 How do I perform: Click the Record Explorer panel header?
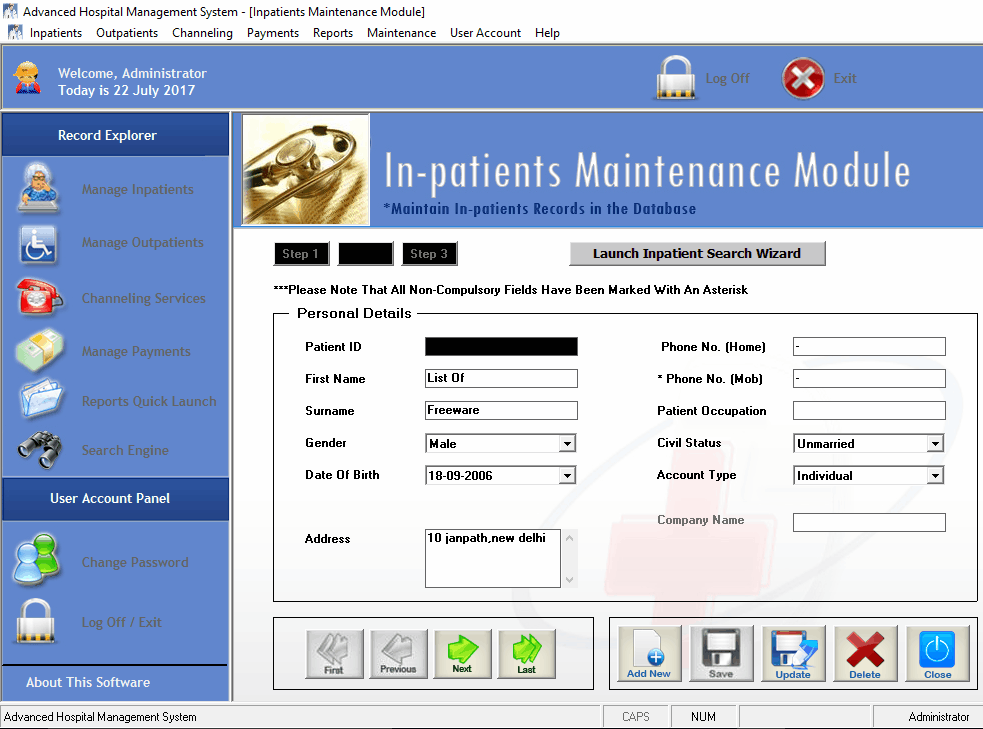115,135
